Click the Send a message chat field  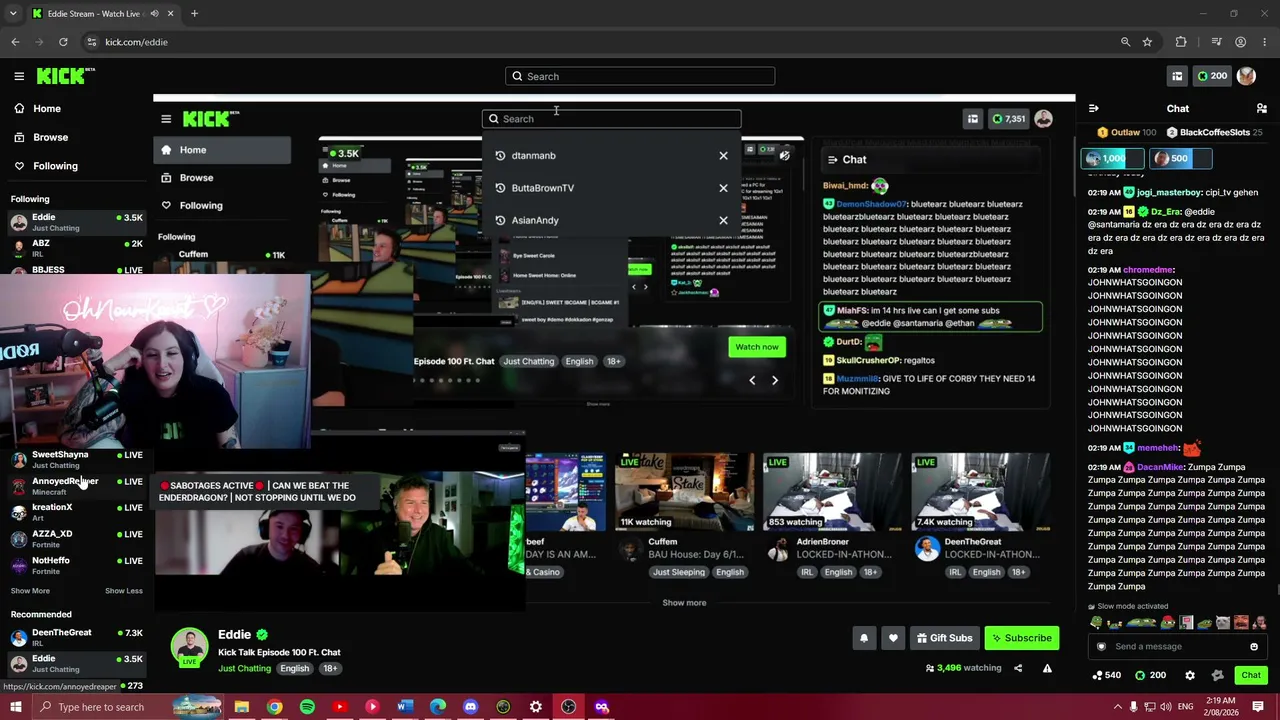click(1178, 646)
